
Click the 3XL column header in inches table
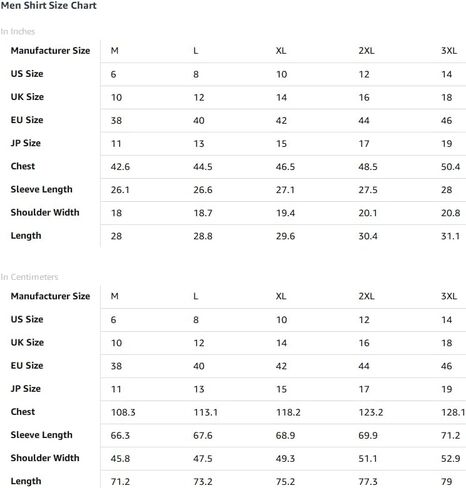tap(449, 51)
